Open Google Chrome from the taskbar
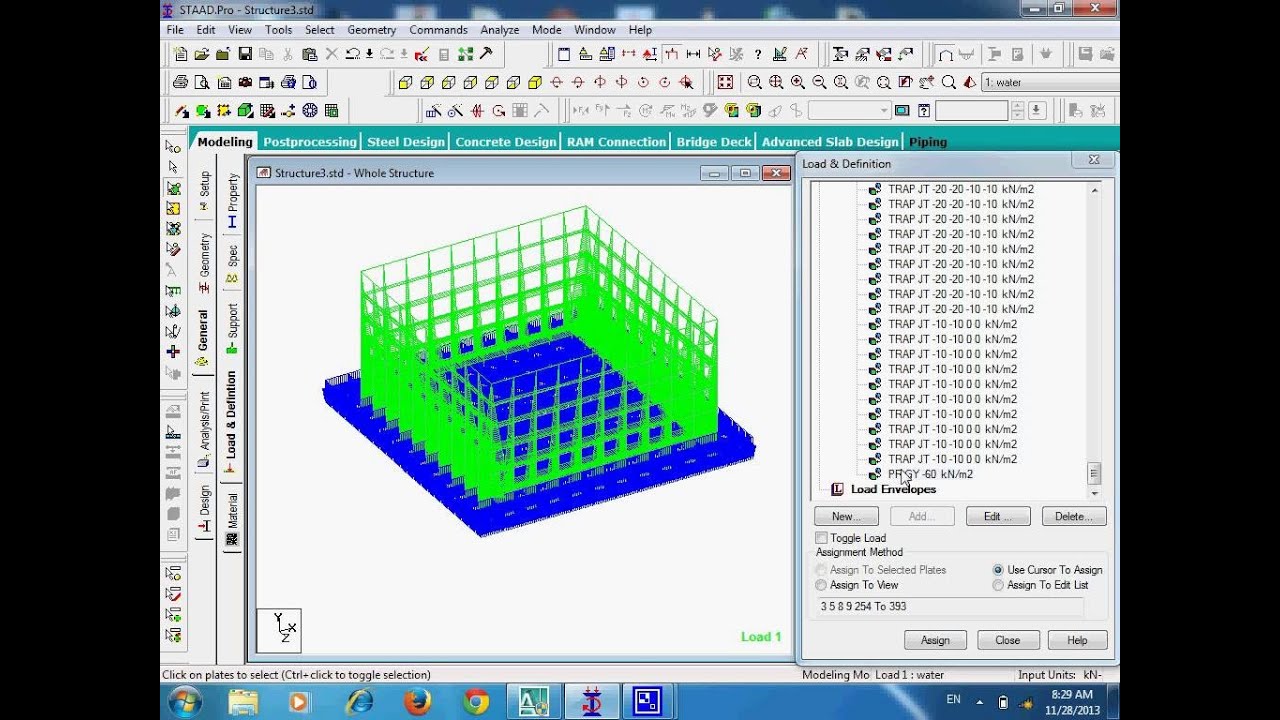 pyautogui.click(x=476, y=702)
